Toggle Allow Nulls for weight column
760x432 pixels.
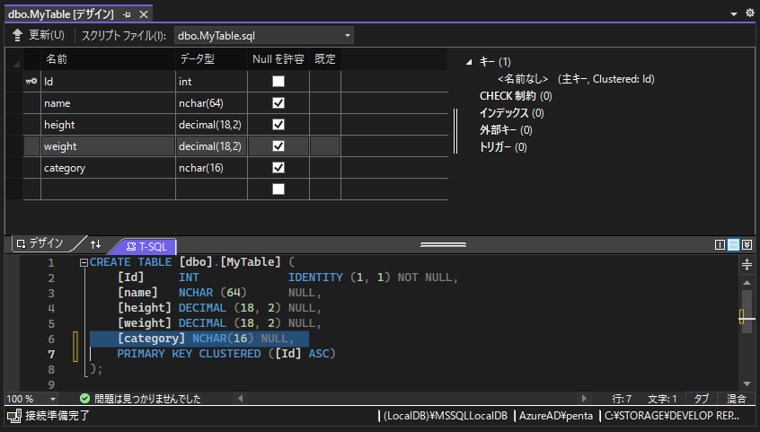click(x=278, y=146)
